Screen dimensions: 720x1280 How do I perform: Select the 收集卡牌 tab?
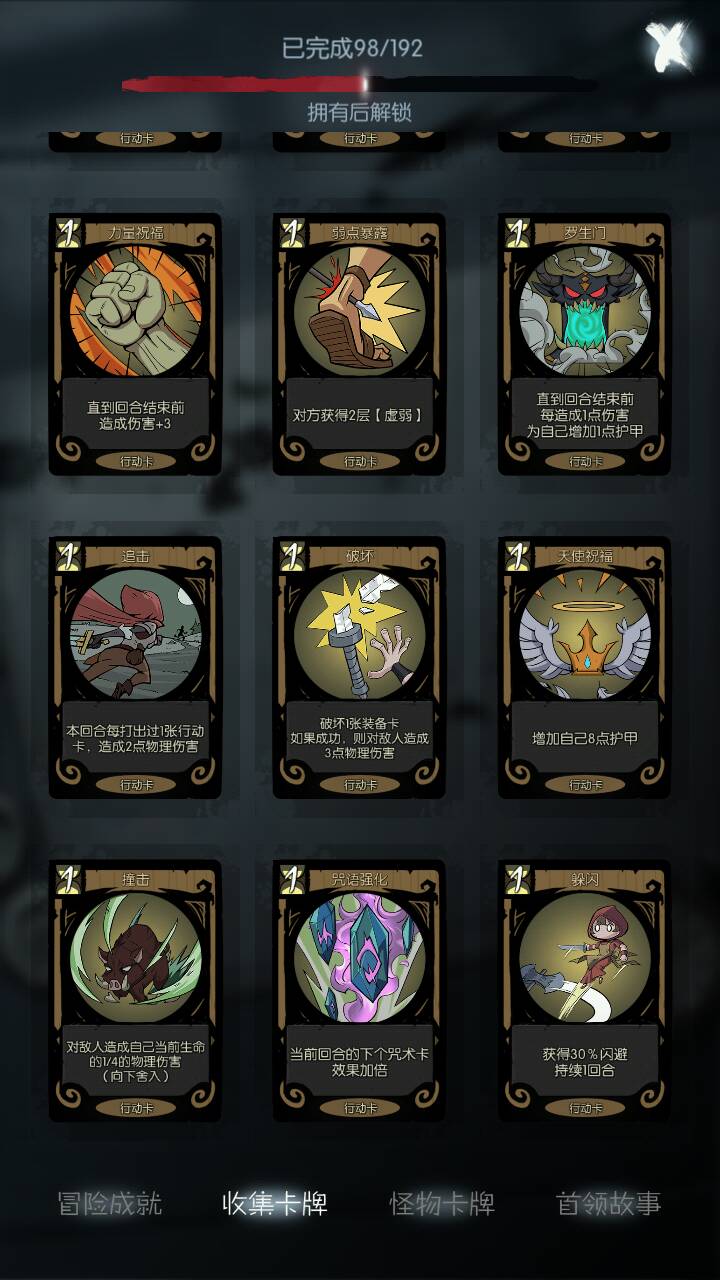pos(275,1203)
